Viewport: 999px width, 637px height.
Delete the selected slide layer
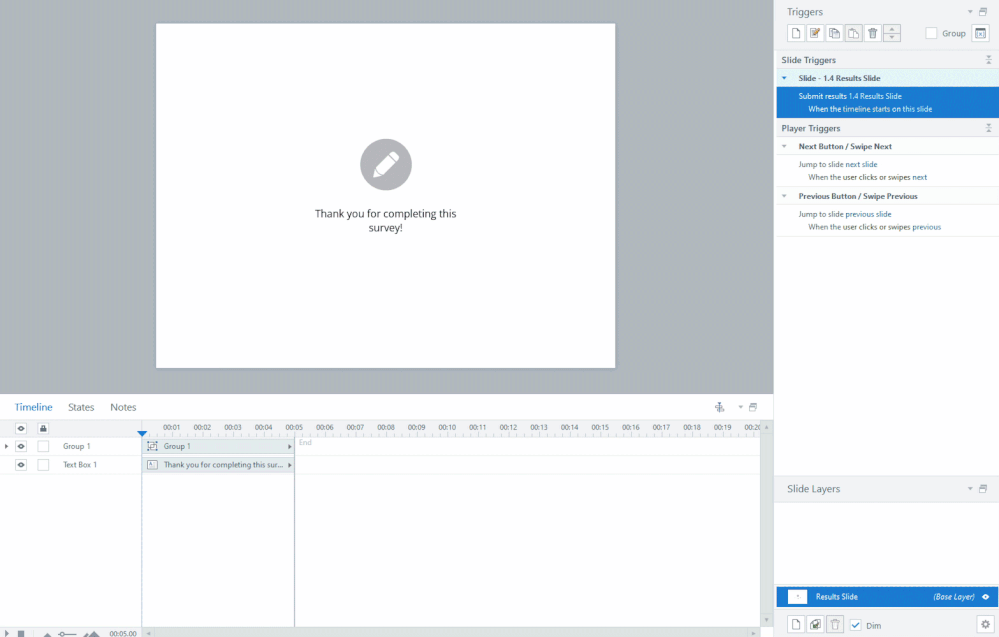835,625
